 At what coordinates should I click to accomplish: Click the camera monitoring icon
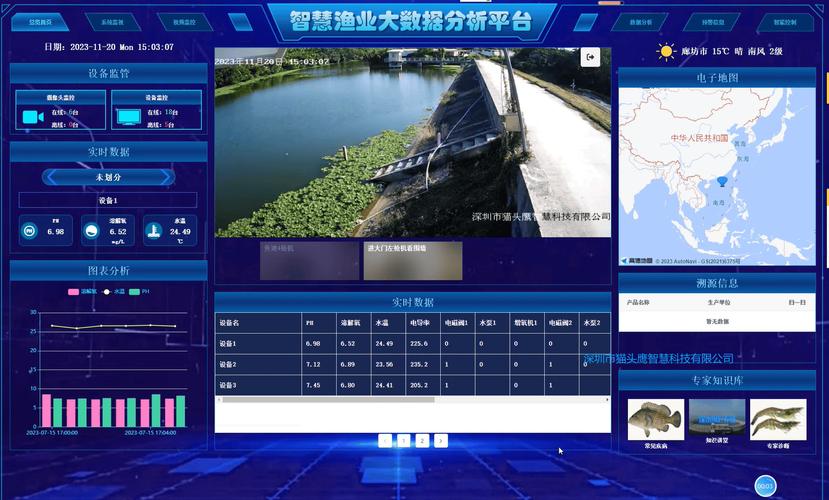pos(32,118)
